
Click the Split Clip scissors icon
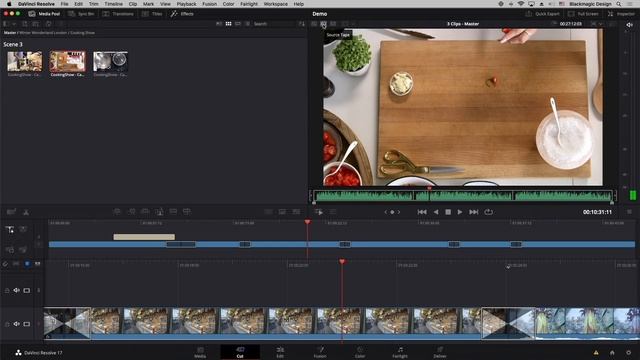[26, 211]
